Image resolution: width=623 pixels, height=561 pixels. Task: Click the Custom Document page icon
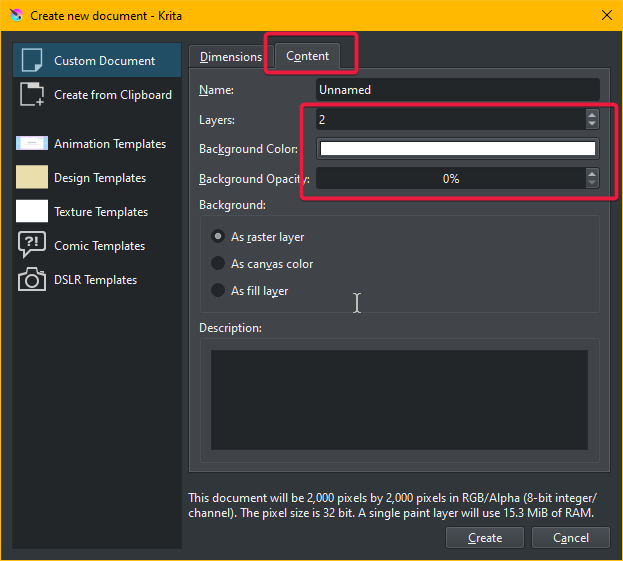pyautogui.click(x=31, y=60)
